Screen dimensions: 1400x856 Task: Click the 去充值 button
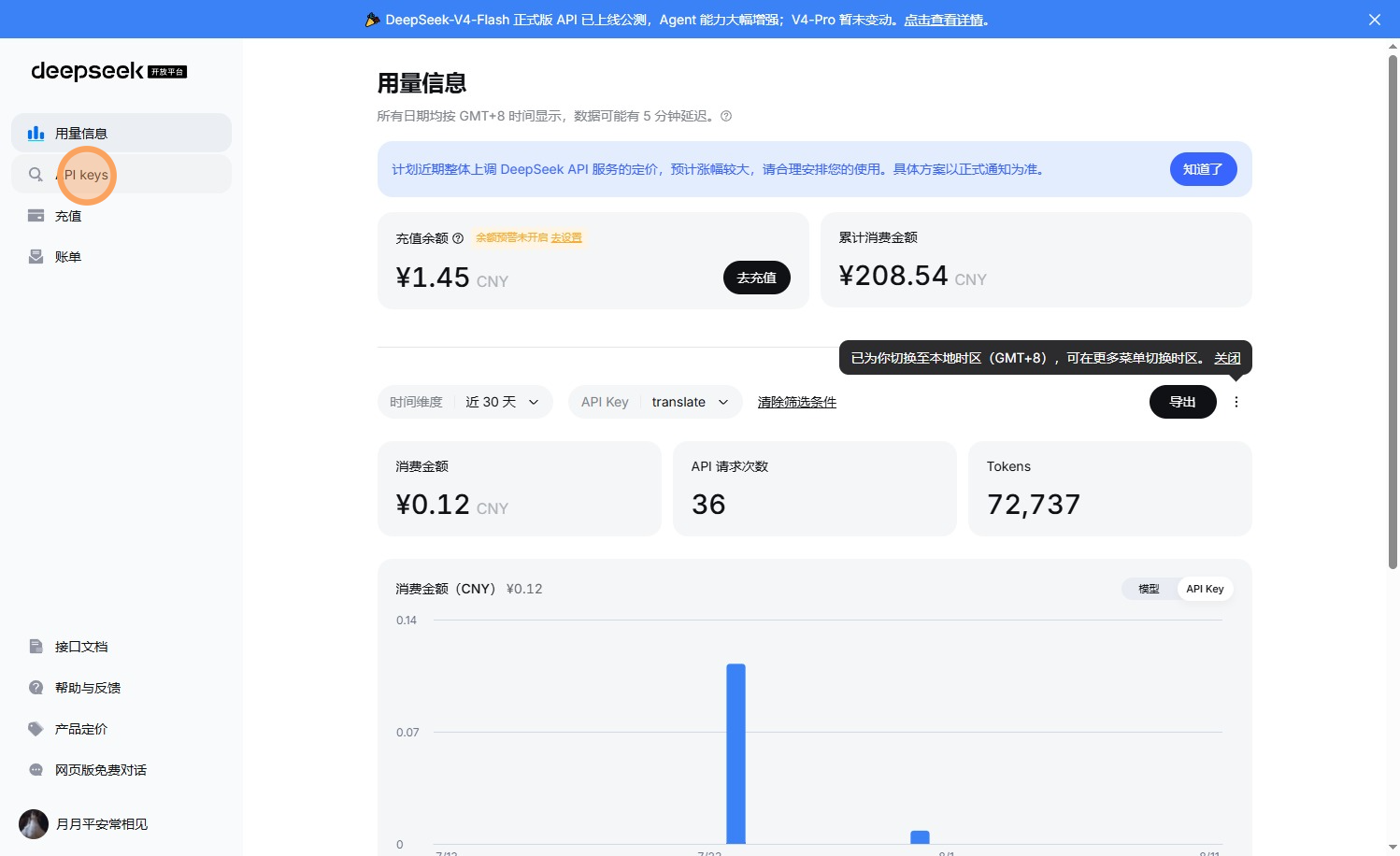coord(757,278)
